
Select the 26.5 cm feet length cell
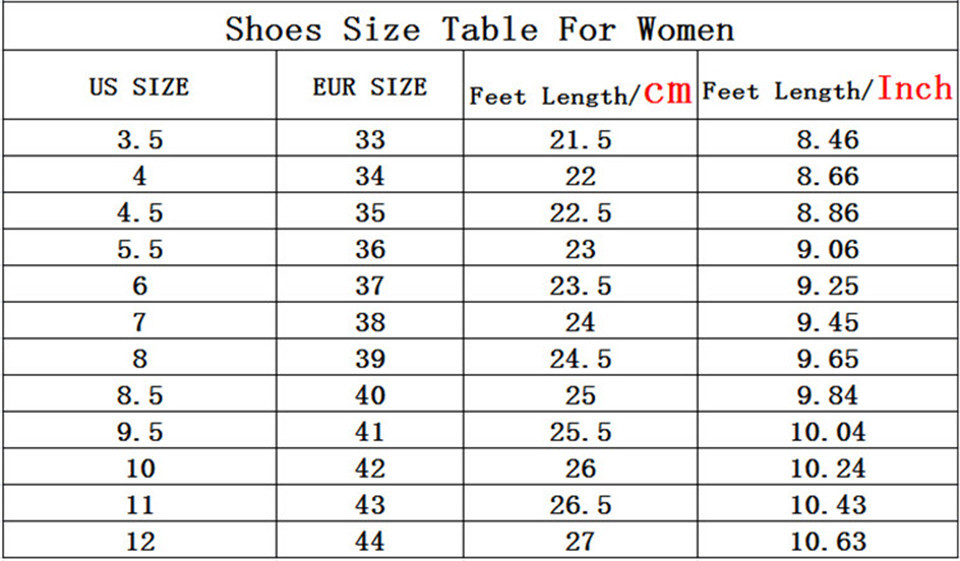[x=580, y=505]
